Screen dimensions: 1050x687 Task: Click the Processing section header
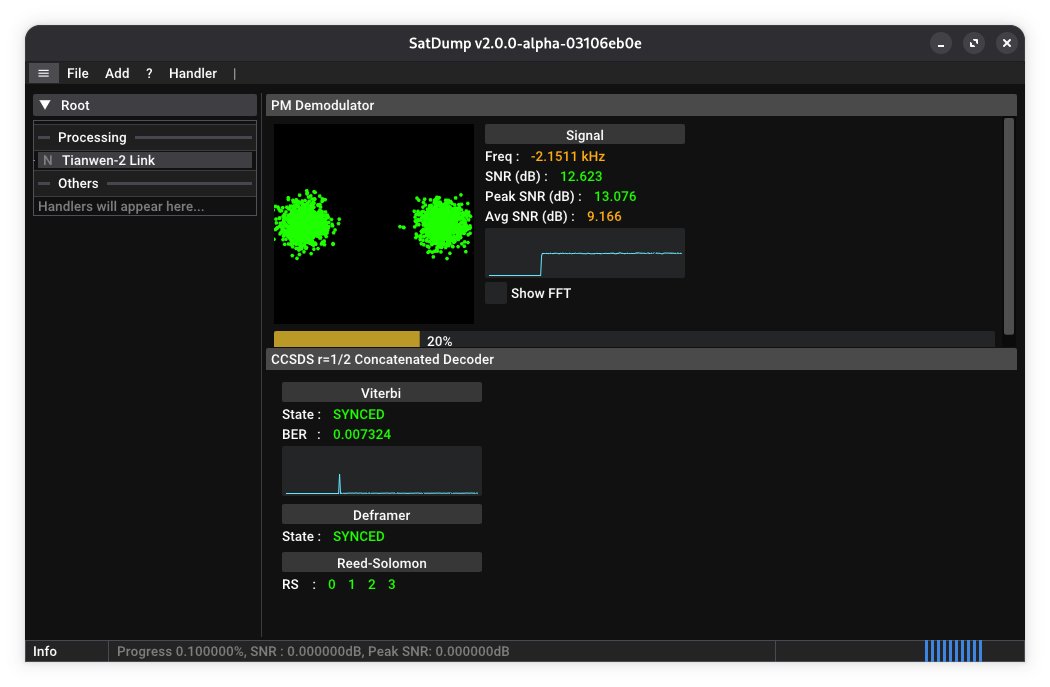point(145,137)
